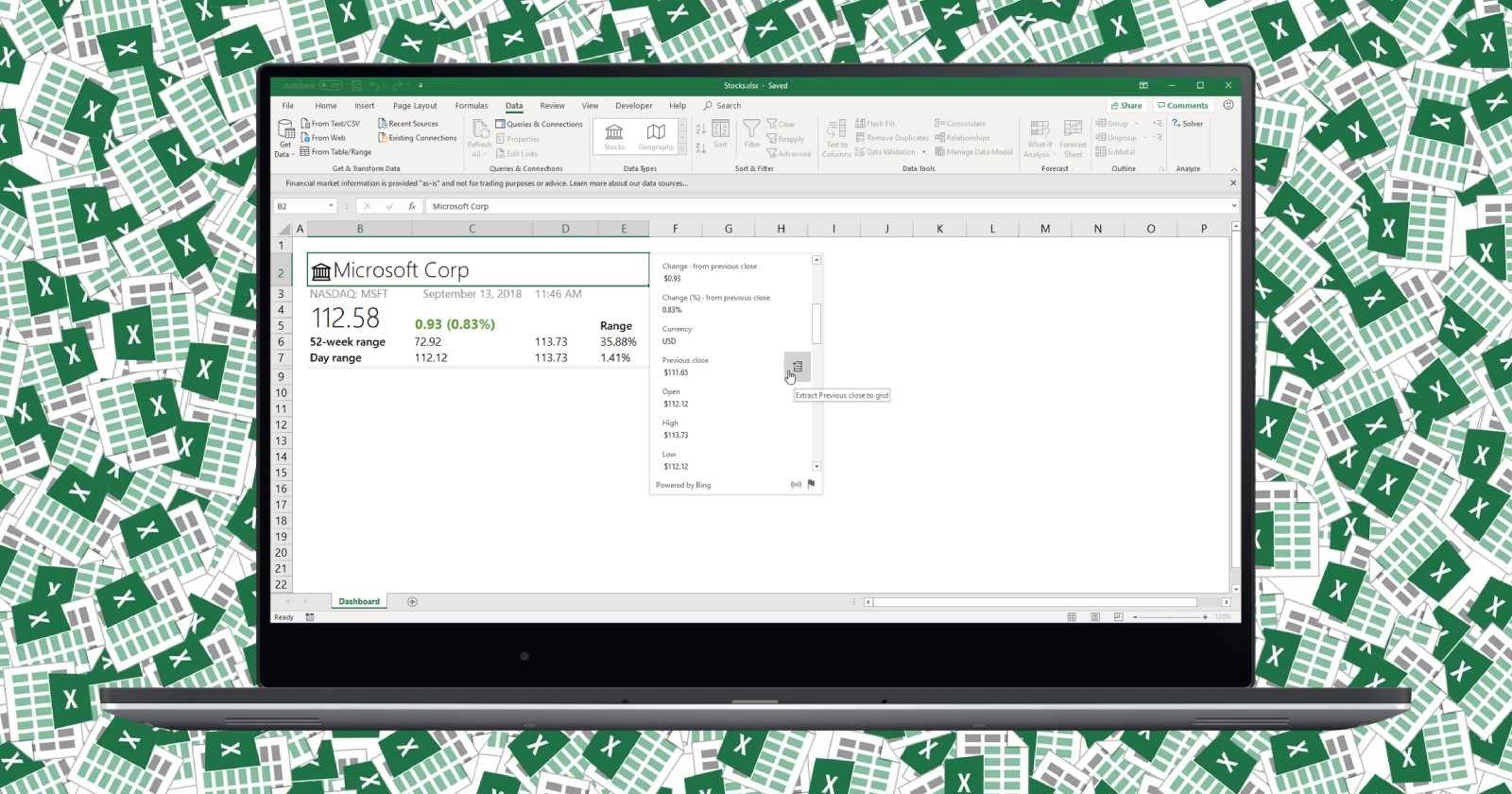The image size is (1512, 794).
Task: Add a new sheet with plus icon
Action: (412, 602)
